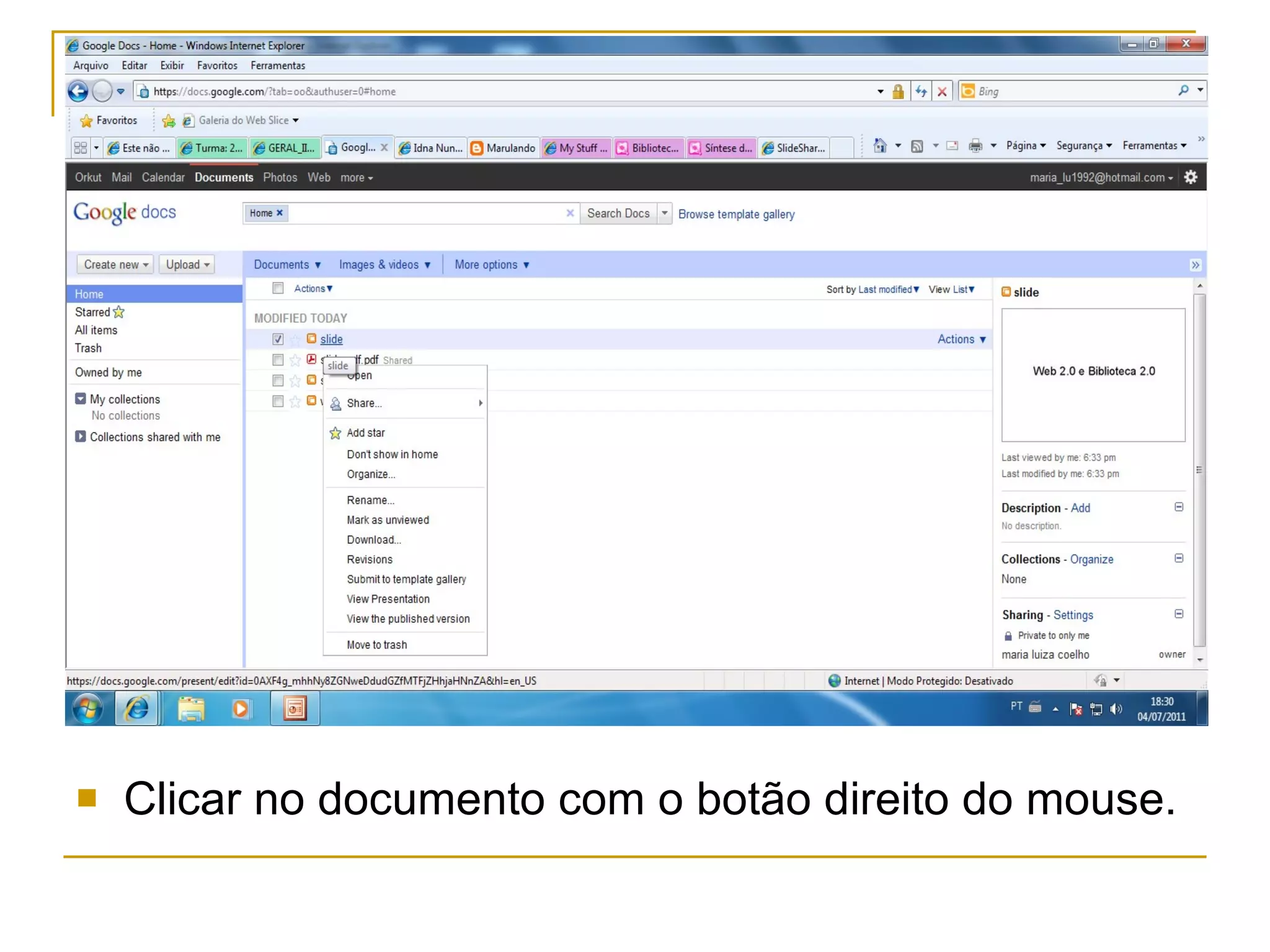This screenshot has width=1270, height=952.
Task: Click the star in the pdf row
Action: [x=295, y=360]
